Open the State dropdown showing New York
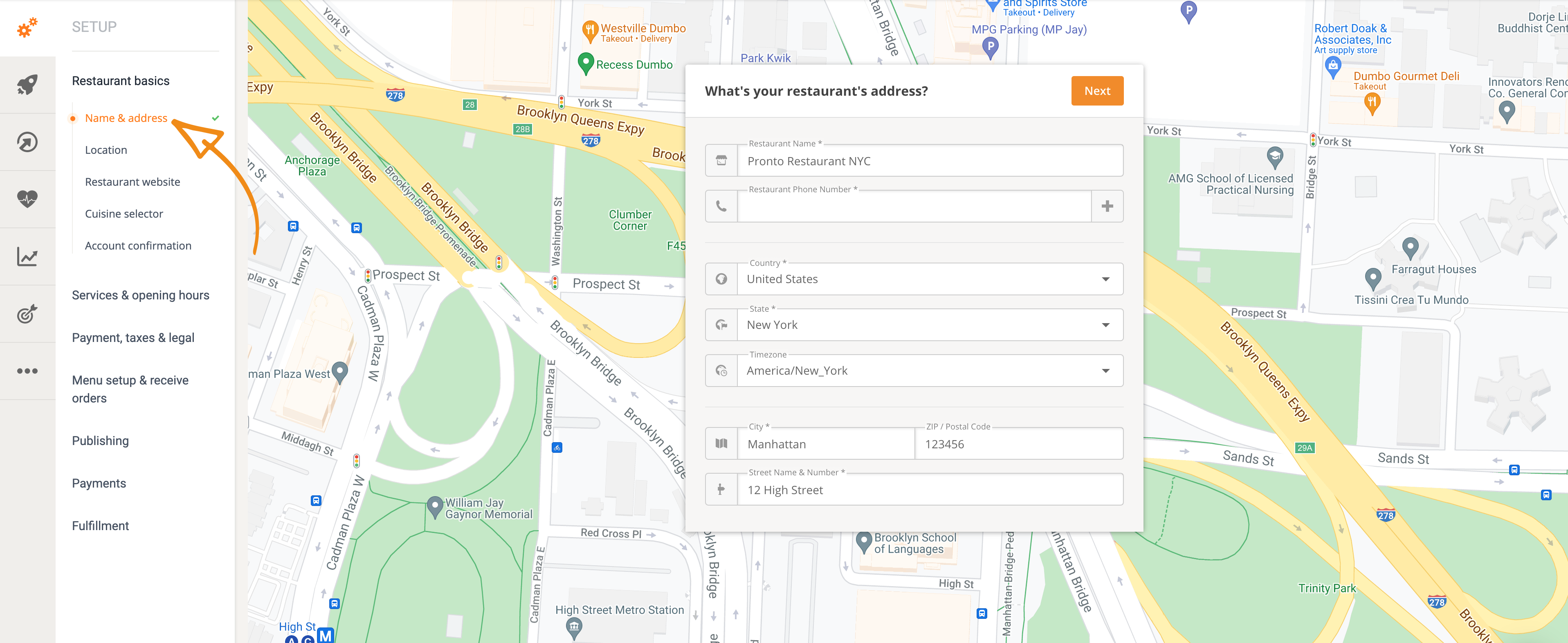 [930, 325]
